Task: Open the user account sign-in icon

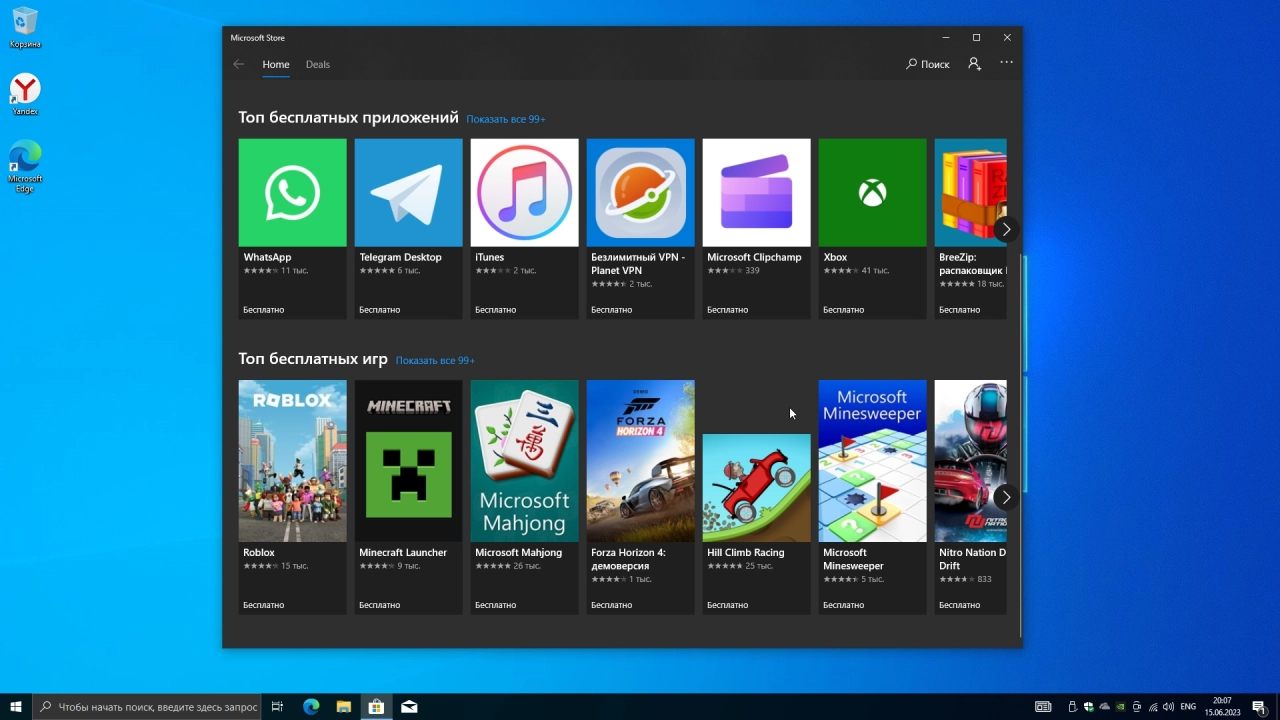Action: pos(974,64)
